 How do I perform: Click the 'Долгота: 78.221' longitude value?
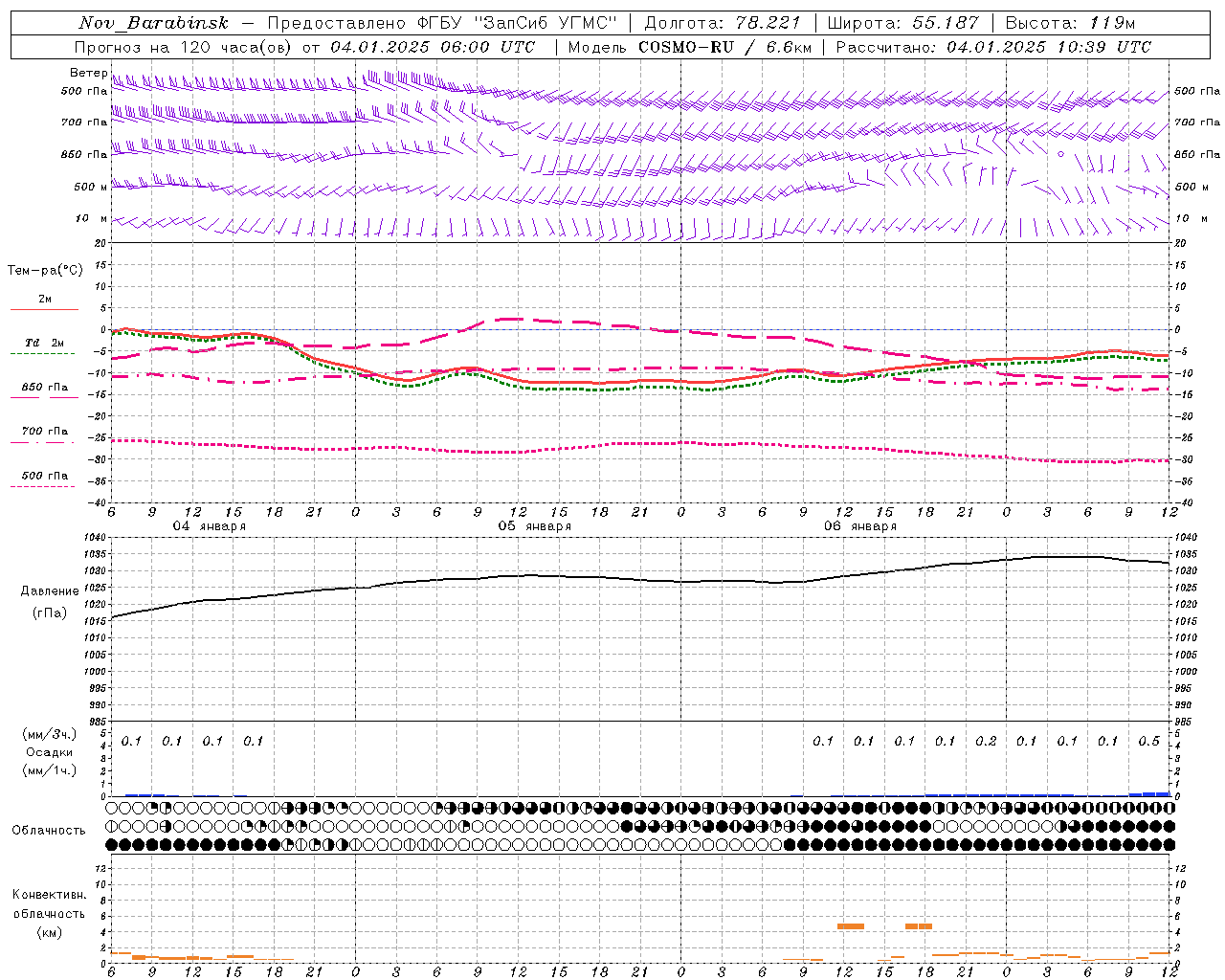tap(723, 23)
